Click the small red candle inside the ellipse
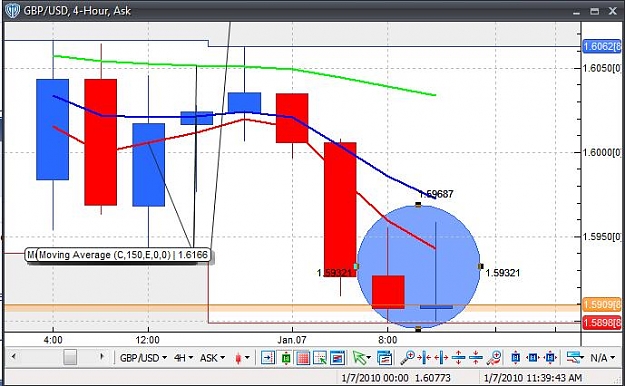The width and height of the screenshot is (625, 386). [388, 292]
